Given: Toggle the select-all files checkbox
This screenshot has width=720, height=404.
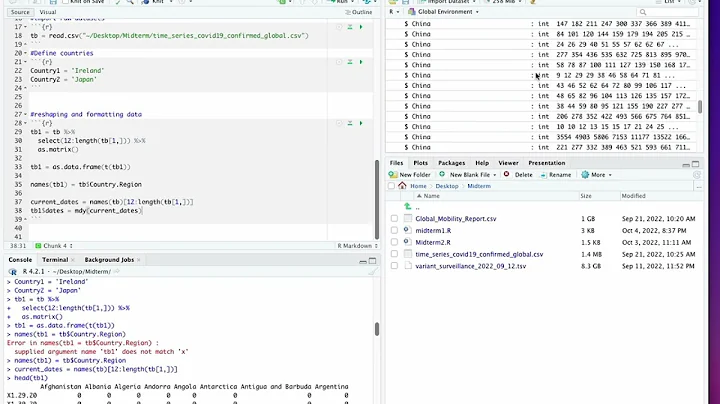Looking at the screenshot, I should [x=391, y=186].
